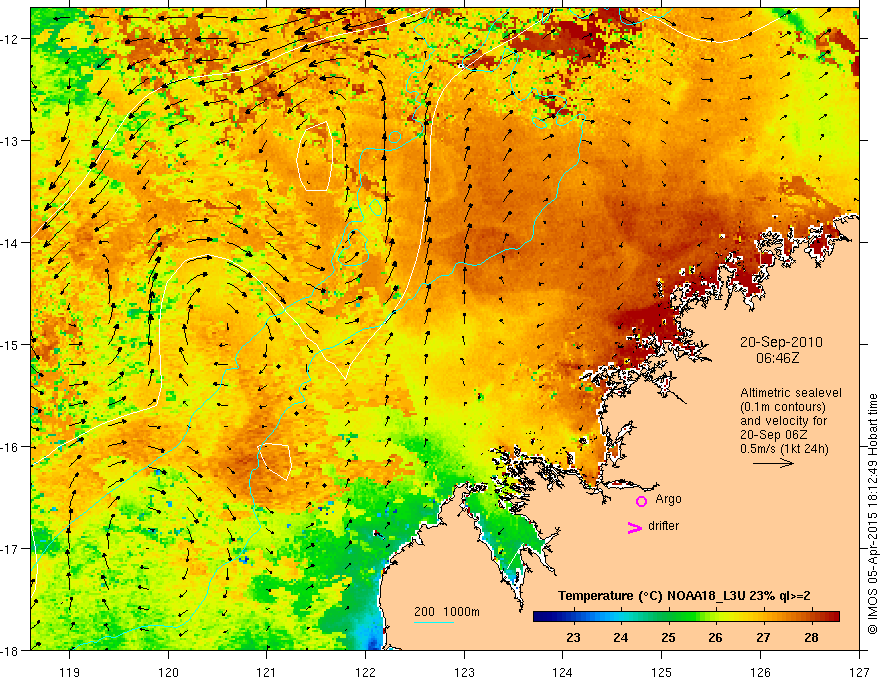The height and width of the screenshot is (680, 880).
Task: Click the colorbar value 23
Action: point(573,637)
